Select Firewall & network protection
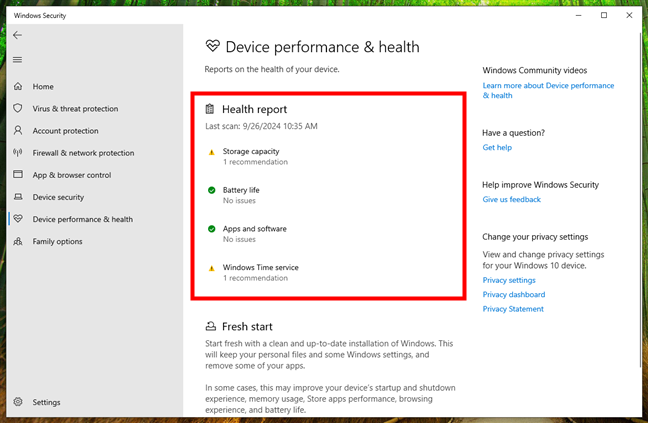This screenshot has width=648, height=423. (83, 153)
